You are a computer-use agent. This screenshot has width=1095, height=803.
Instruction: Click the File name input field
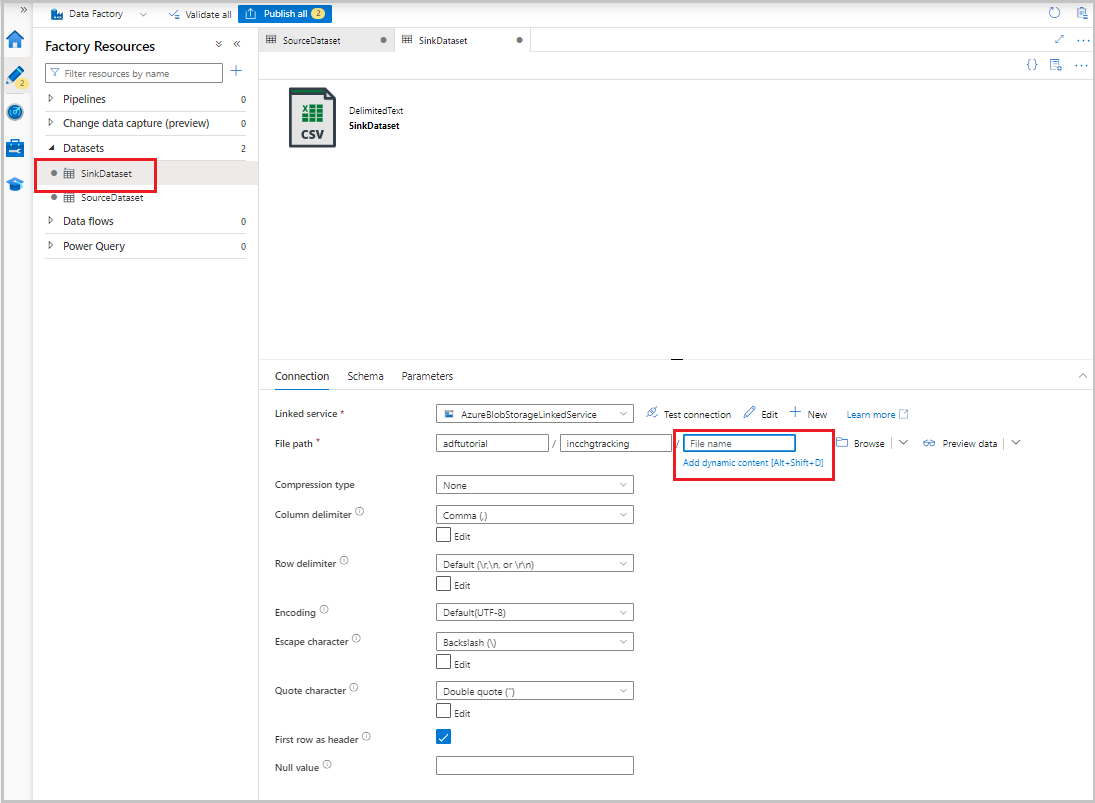coord(739,443)
